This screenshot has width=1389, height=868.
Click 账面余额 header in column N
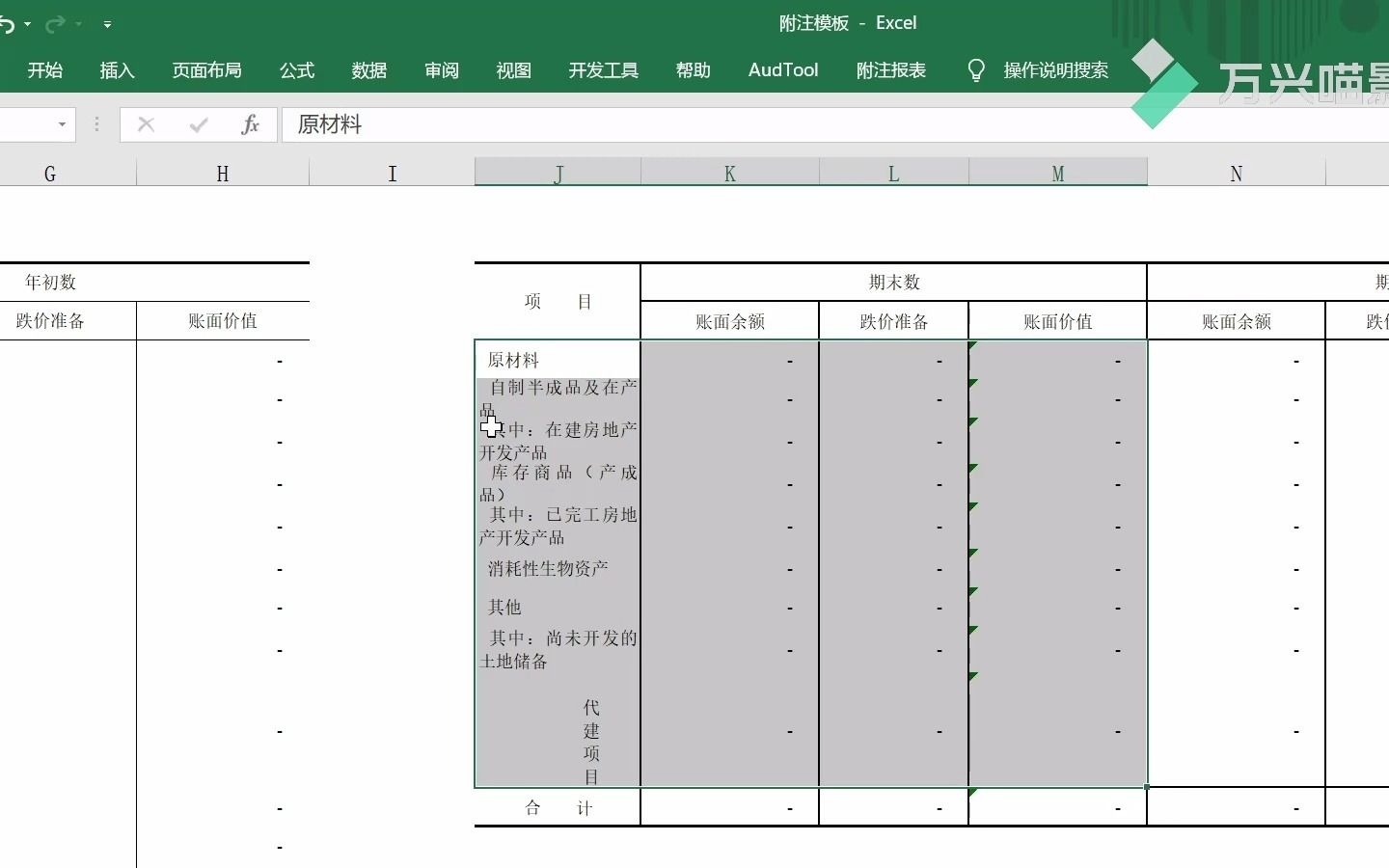click(1237, 321)
